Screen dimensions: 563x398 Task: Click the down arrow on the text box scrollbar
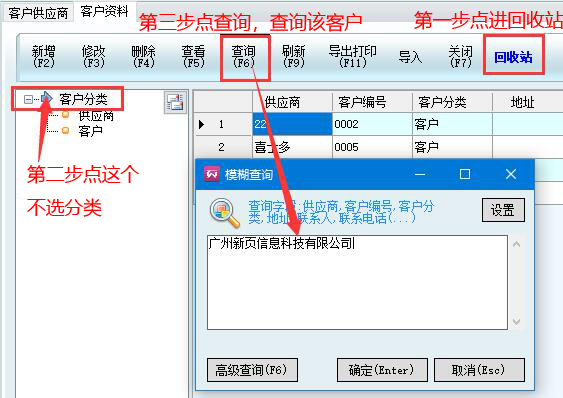pyautogui.click(x=516, y=321)
